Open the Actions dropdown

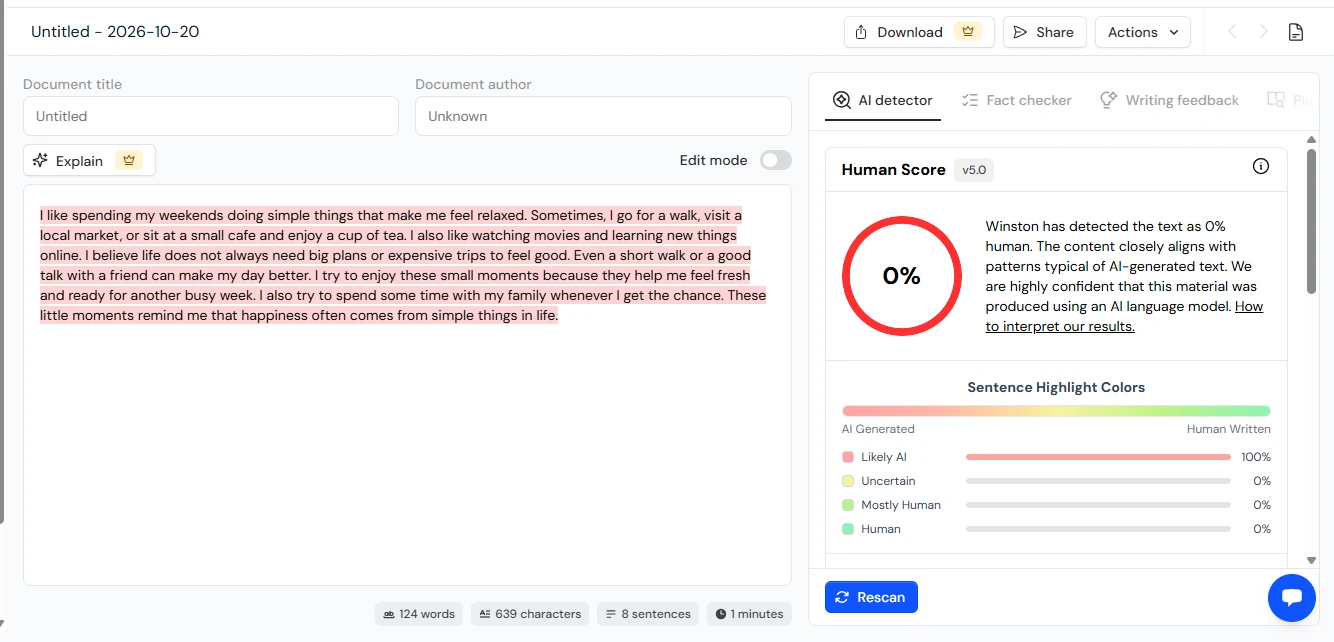1143,32
